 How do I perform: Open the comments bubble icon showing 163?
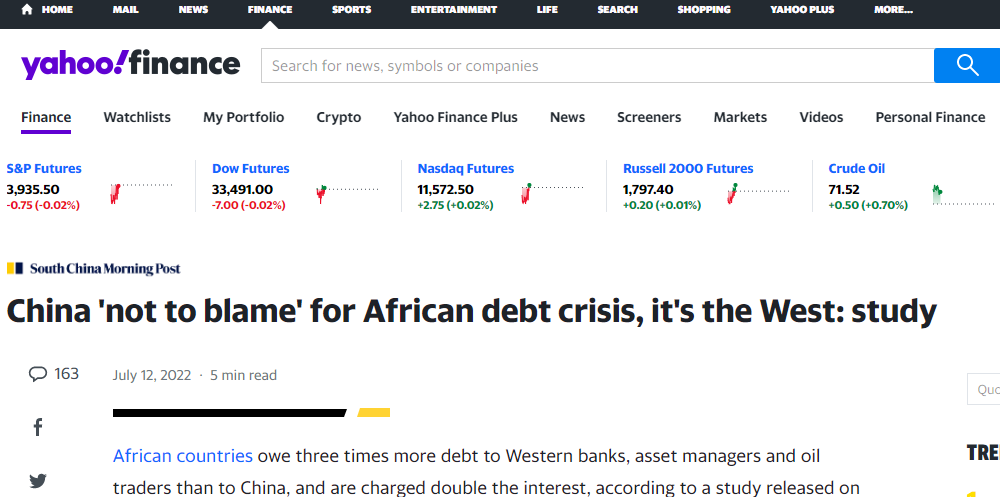(x=38, y=374)
